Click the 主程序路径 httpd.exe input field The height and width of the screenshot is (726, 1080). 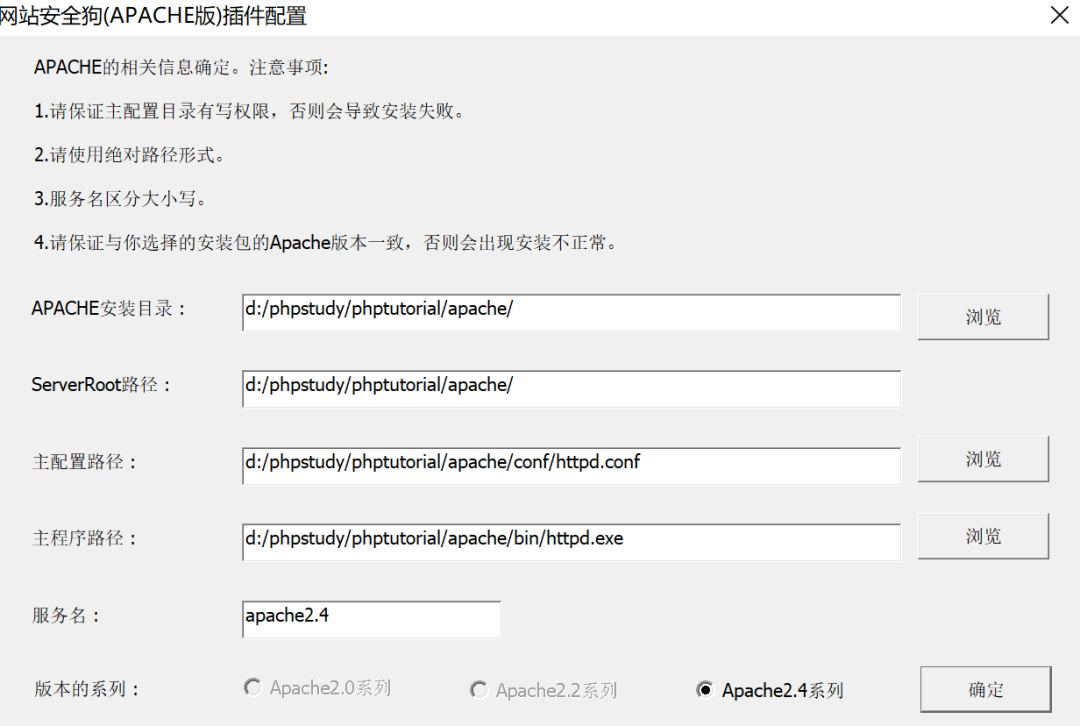pos(571,542)
